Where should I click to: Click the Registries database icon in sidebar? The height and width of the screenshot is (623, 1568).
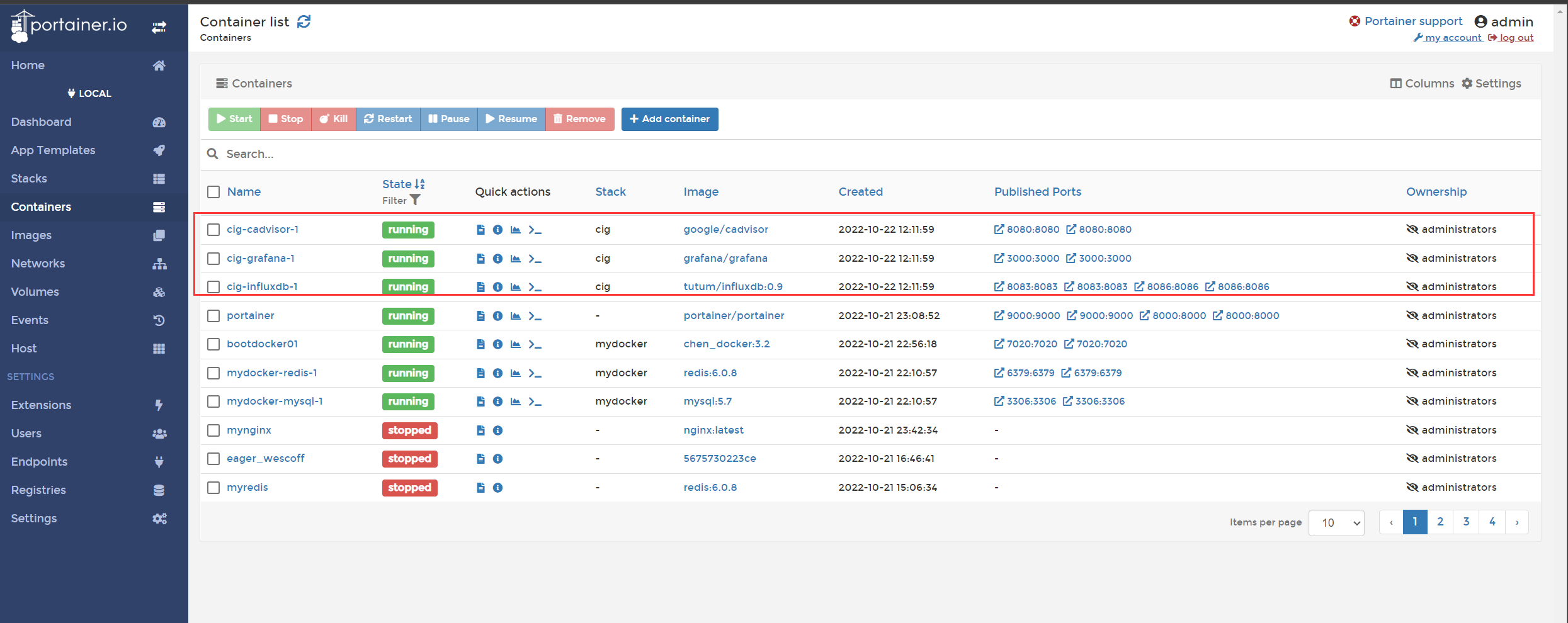click(x=159, y=490)
